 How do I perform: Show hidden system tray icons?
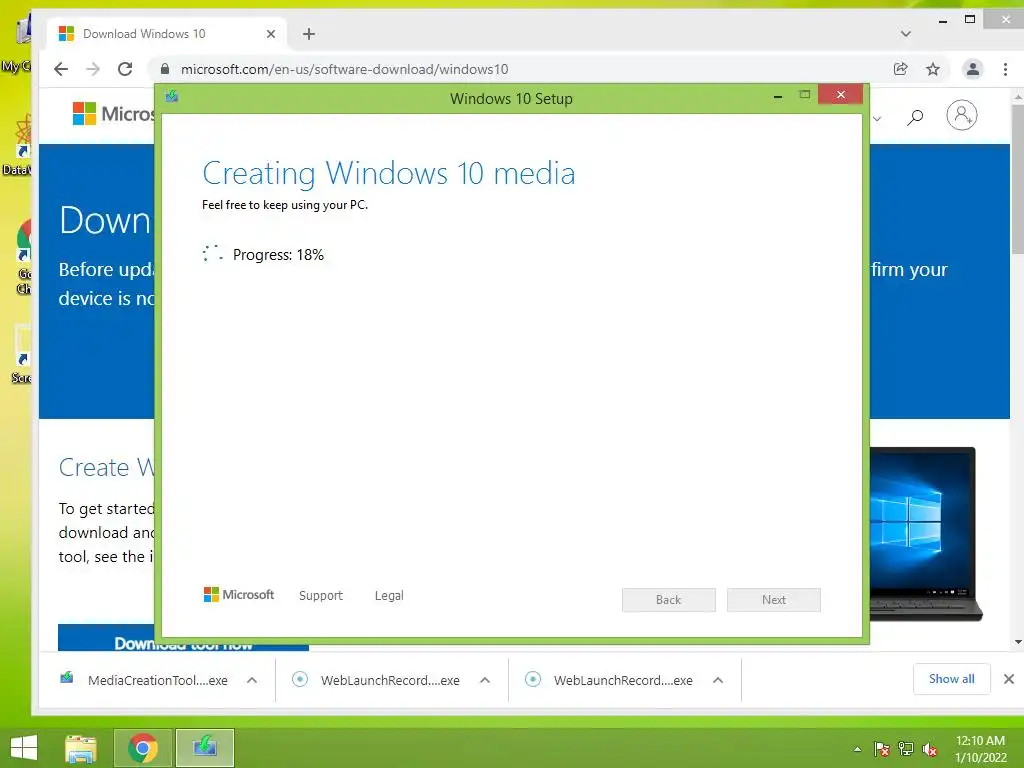click(x=857, y=749)
